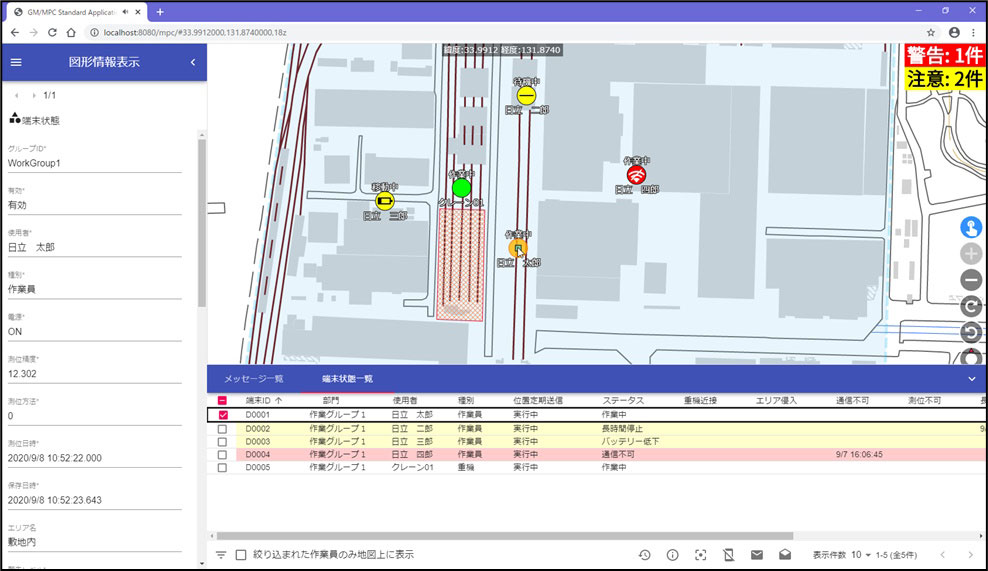988x571 pixels.
Task: Open the 表示件数 rows-per-page dropdown
Action: [x=863, y=555]
